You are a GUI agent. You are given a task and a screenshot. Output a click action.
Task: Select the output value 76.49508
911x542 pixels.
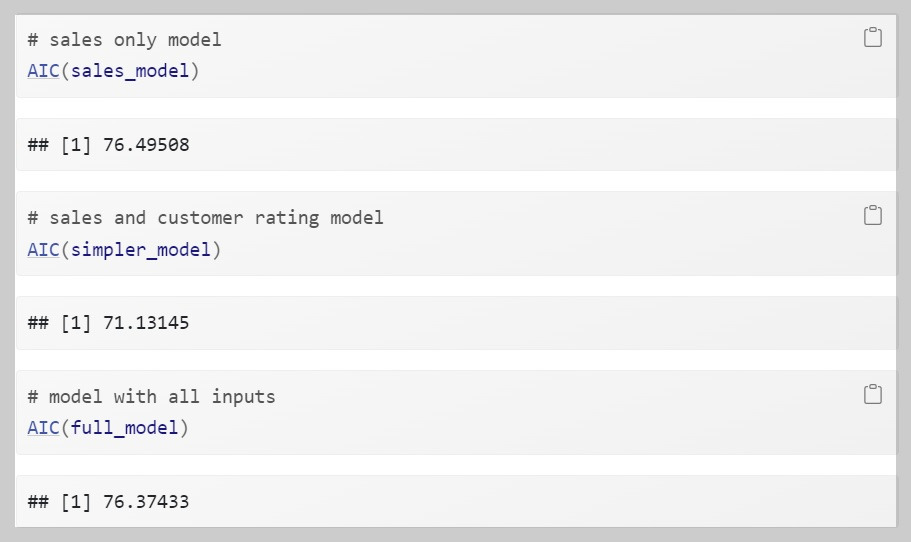tap(146, 145)
